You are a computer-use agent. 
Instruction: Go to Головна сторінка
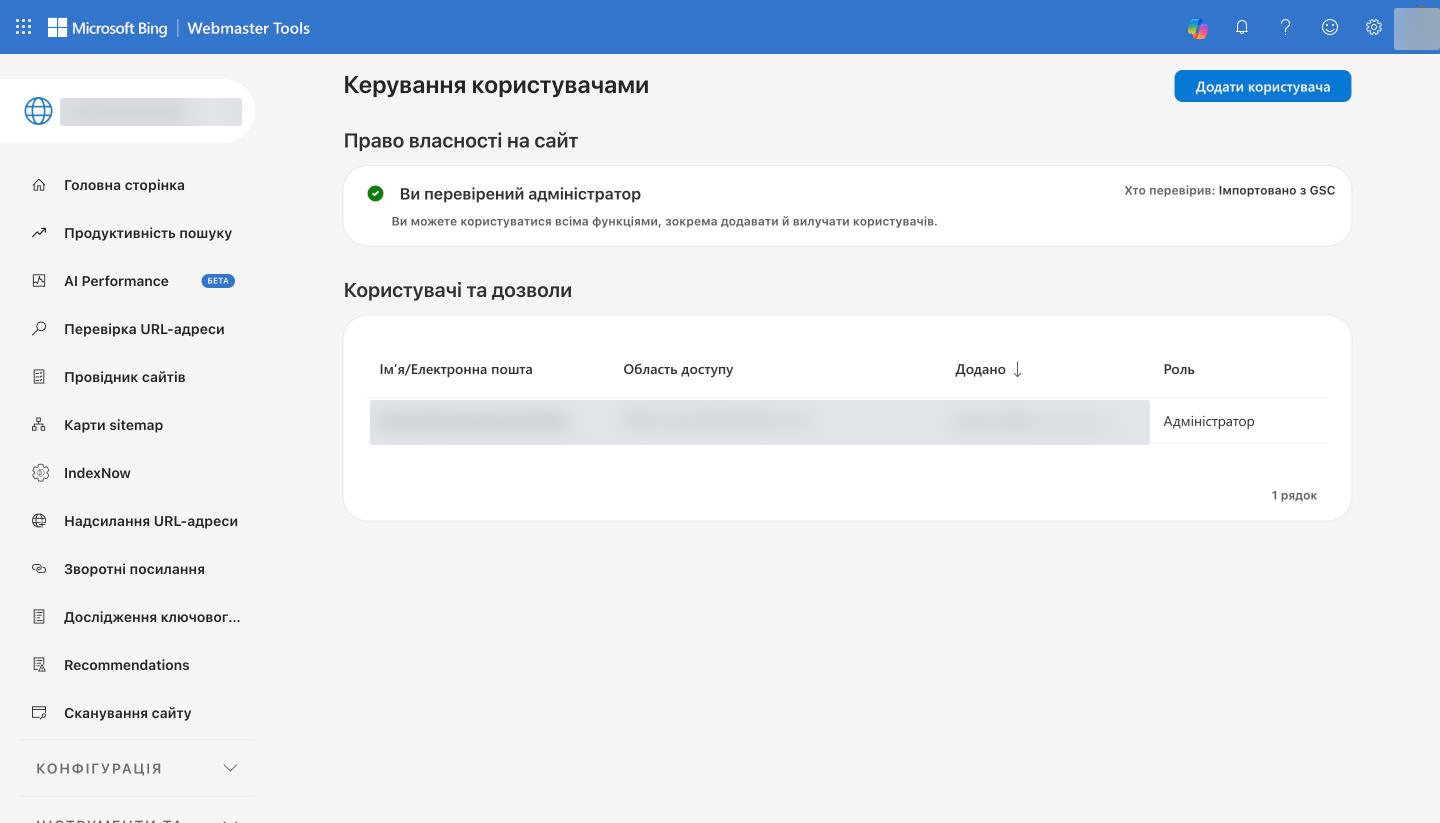(124, 185)
